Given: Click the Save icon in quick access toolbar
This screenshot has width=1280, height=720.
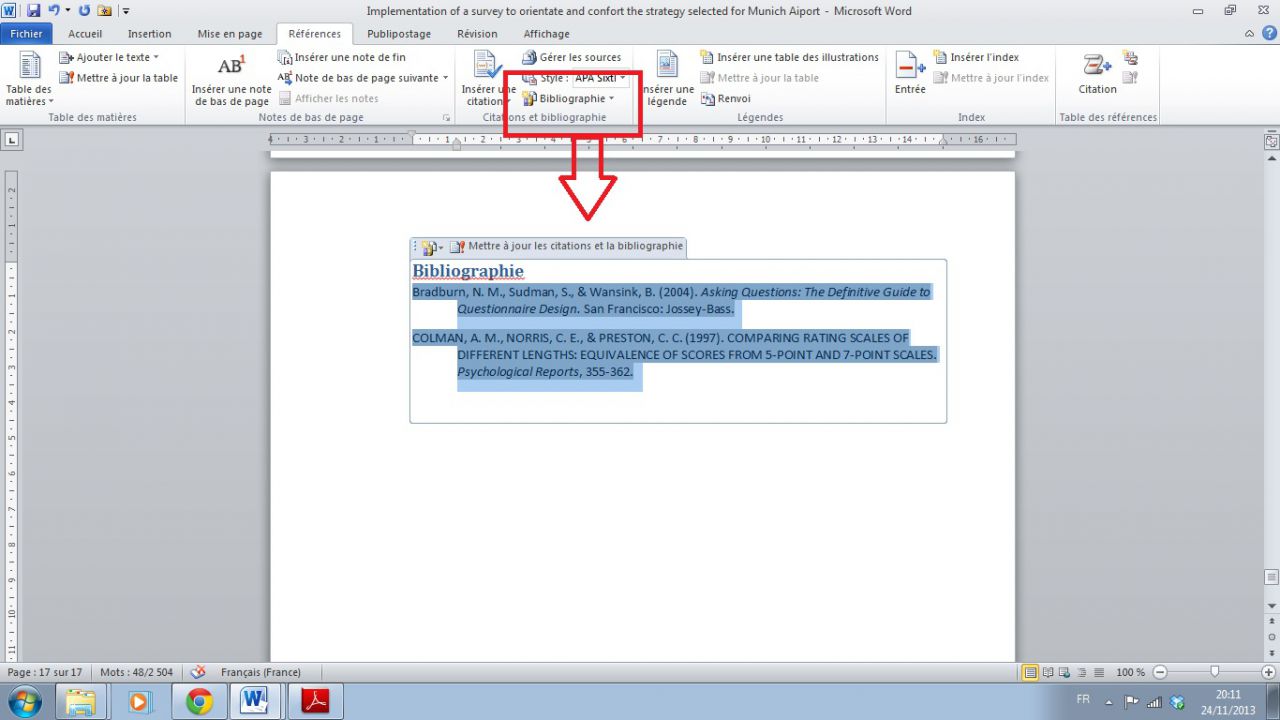Looking at the screenshot, I should tap(33, 11).
